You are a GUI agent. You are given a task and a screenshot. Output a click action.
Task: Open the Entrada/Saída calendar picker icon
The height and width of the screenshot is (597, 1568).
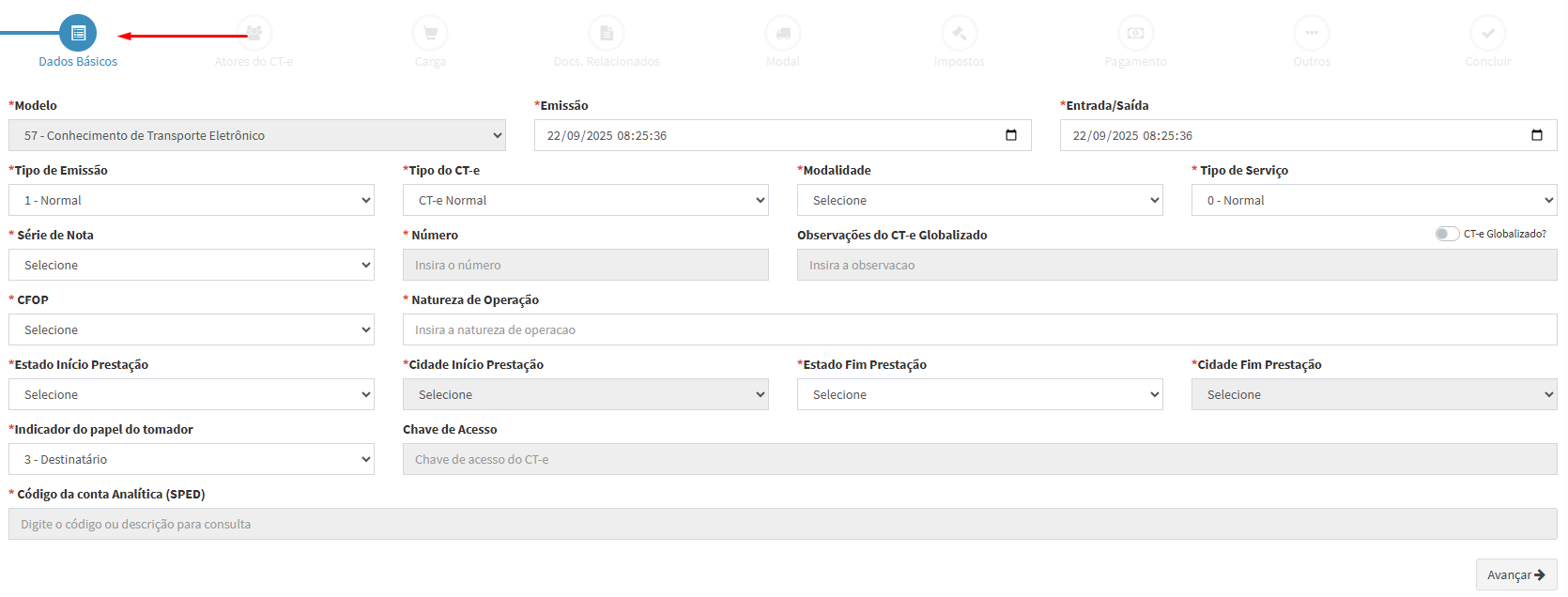pos(1537,135)
